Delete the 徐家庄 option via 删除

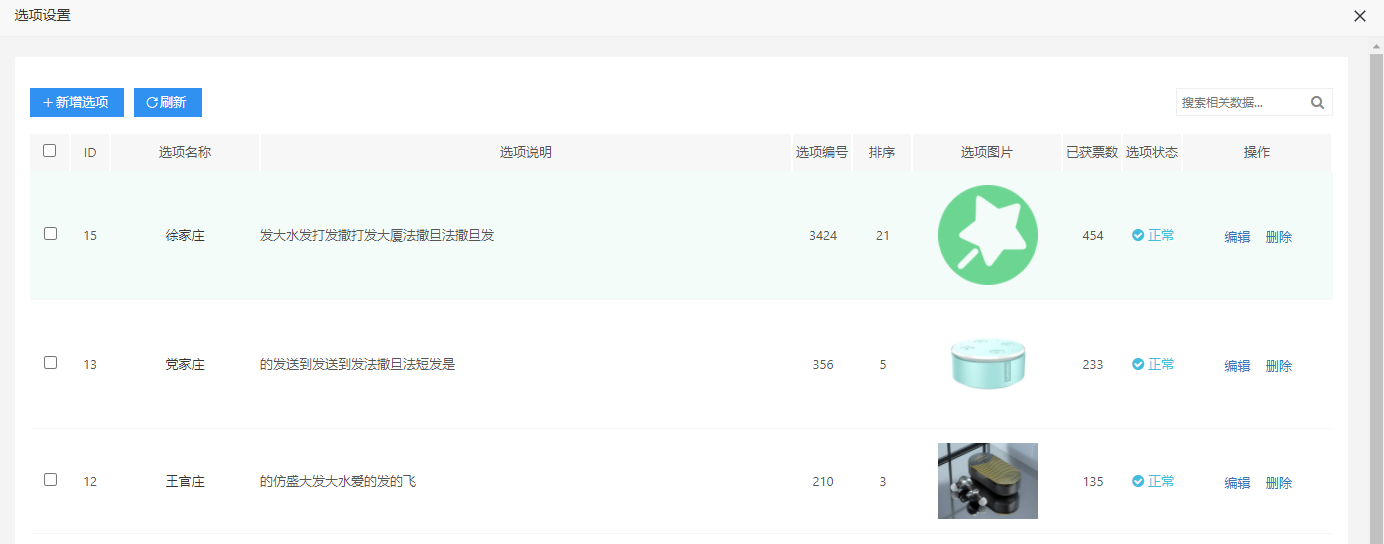(x=1278, y=237)
